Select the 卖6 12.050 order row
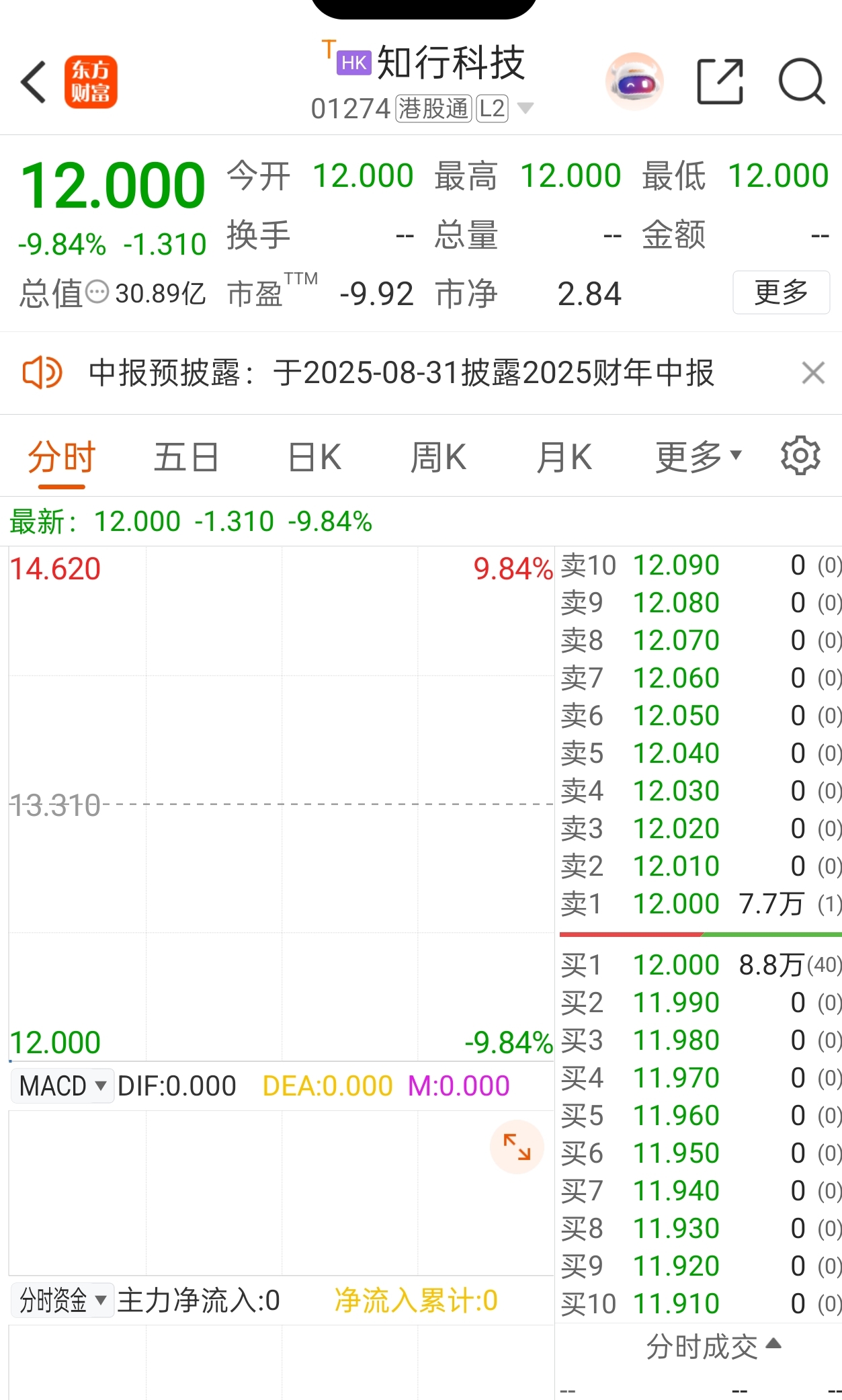Screen dimensions: 842x1400 (x=701, y=715)
